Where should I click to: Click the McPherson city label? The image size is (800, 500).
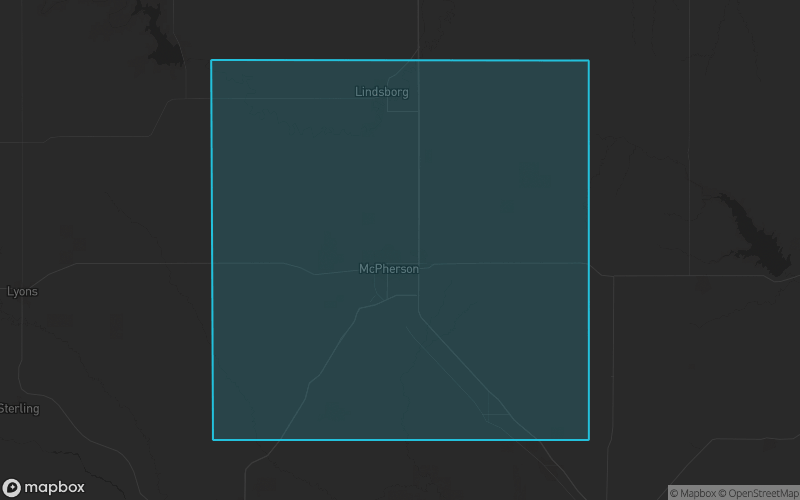389,269
